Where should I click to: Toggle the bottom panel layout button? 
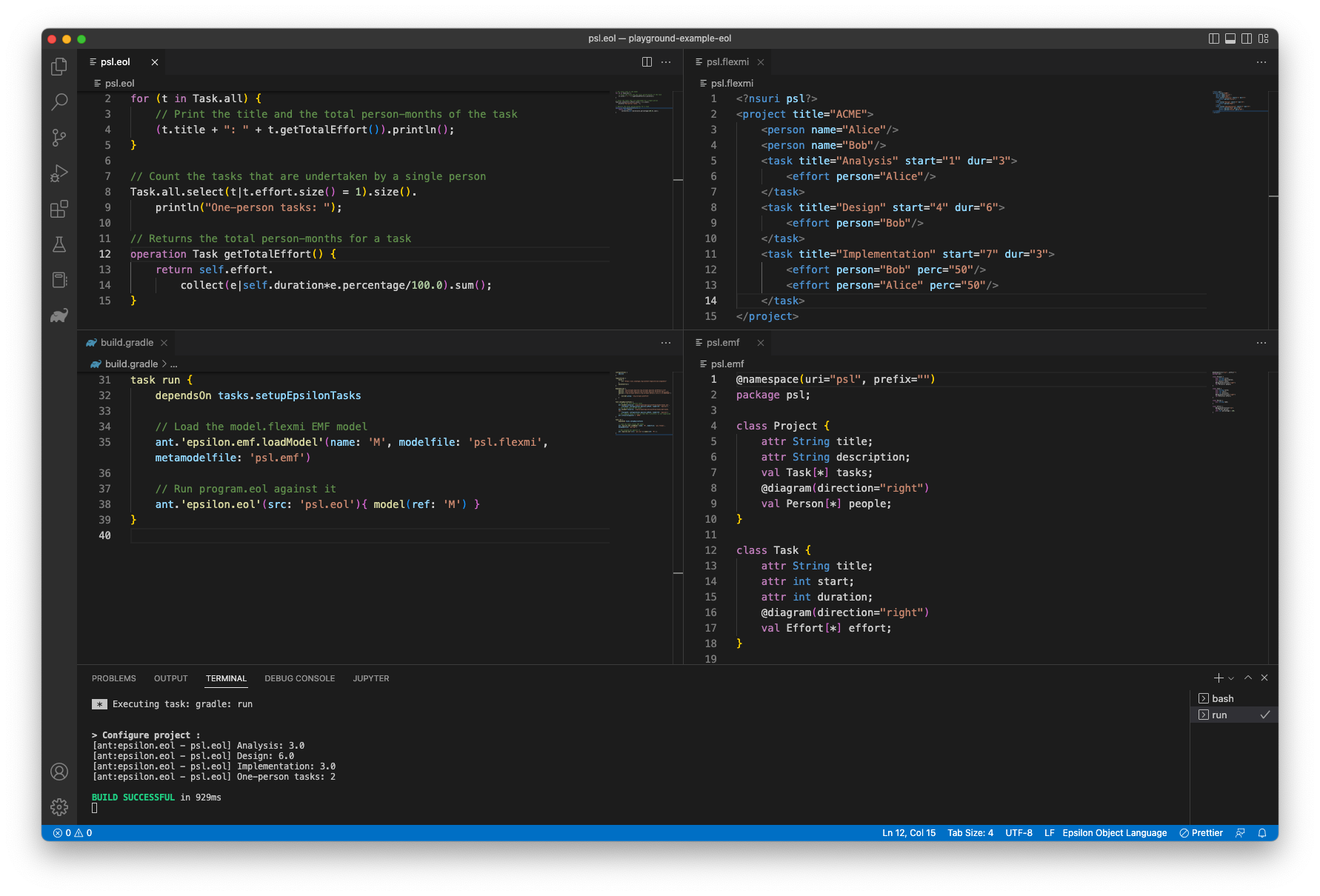[x=1230, y=39]
